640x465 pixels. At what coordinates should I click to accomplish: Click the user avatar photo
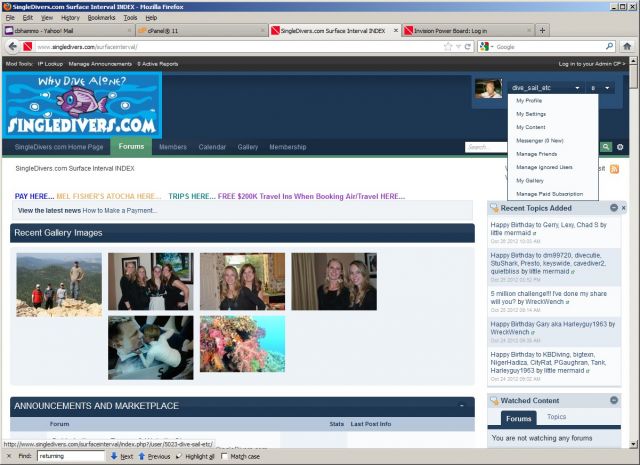click(x=488, y=89)
